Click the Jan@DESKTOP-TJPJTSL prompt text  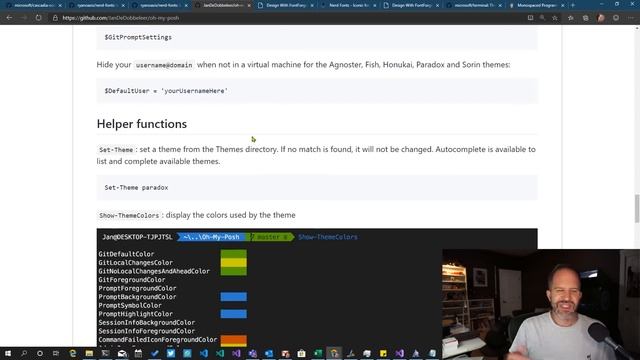138,237
